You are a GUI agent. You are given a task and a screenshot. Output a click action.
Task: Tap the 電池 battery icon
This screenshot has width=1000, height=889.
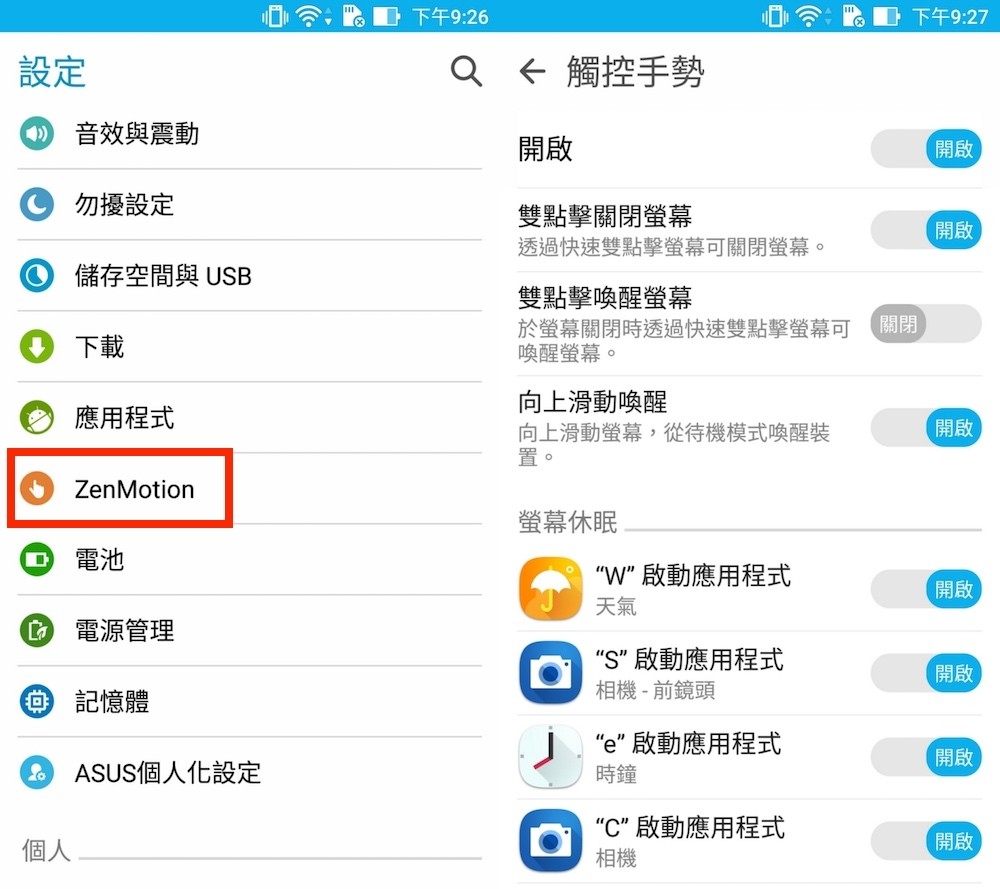[x=37, y=559]
